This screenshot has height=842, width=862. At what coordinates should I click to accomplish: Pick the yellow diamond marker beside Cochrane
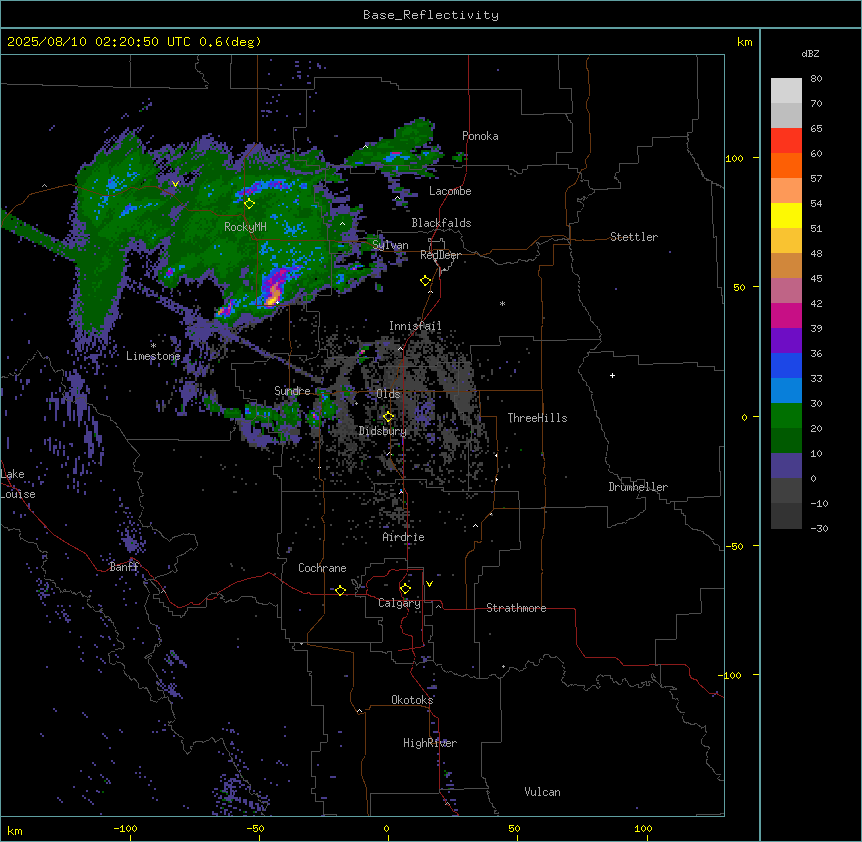[x=340, y=591]
